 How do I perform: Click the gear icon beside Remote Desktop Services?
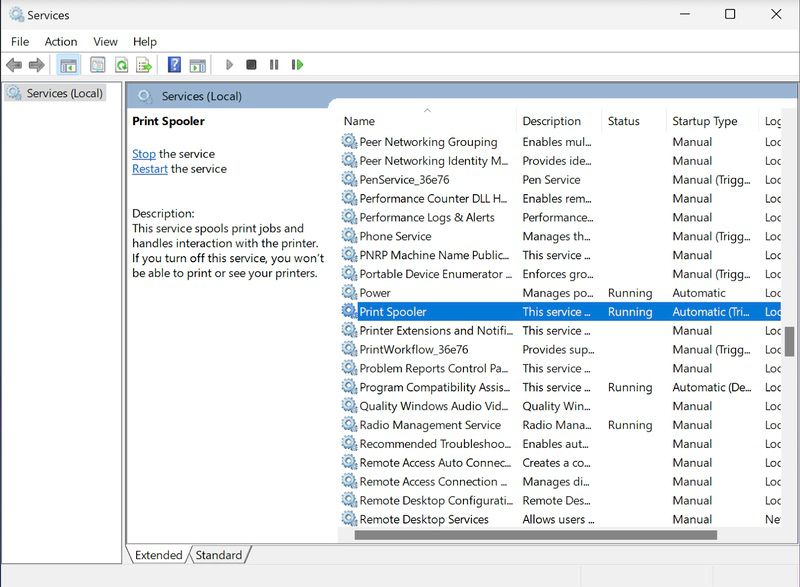349,519
